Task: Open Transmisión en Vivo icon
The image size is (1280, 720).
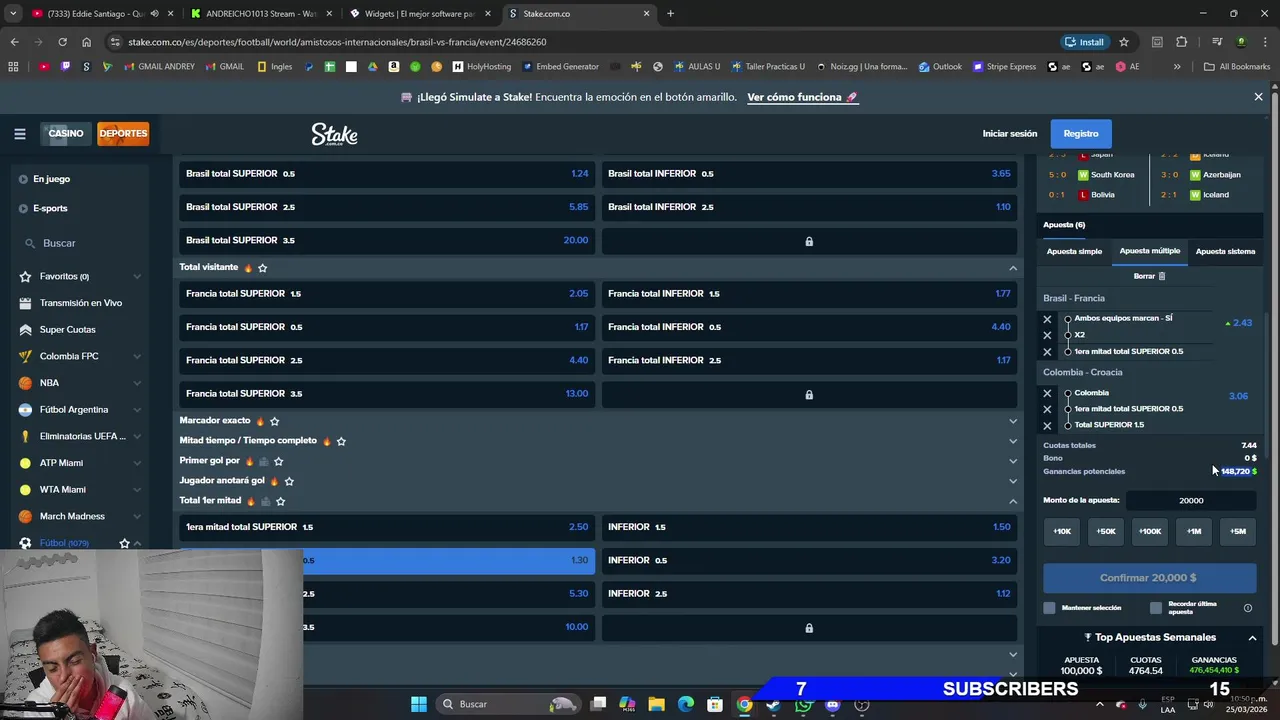Action: (25, 303)
